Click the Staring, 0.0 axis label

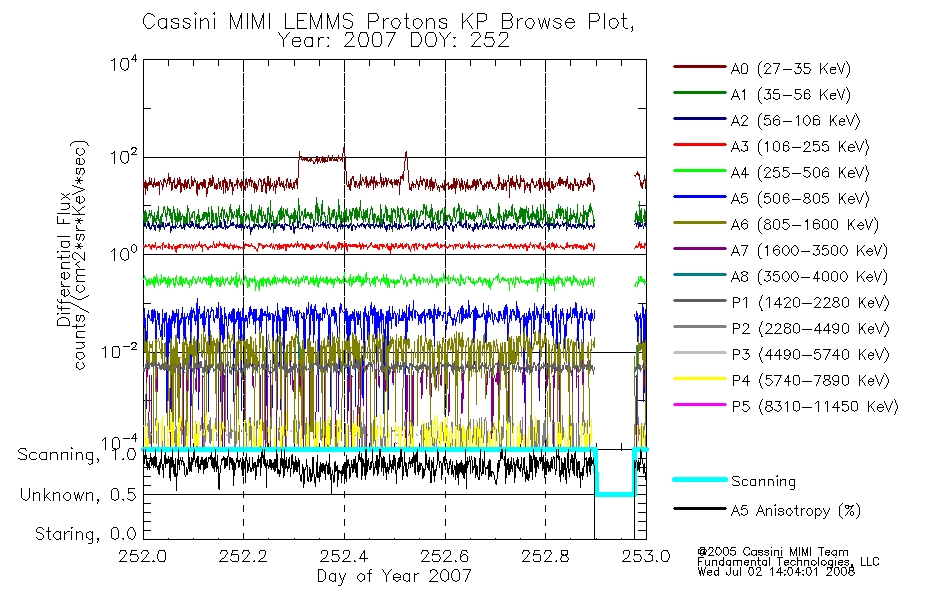click(x=85, y=534)
